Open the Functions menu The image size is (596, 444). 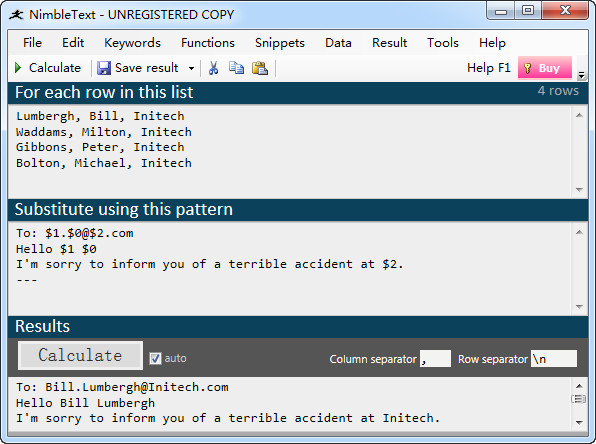(x=208, y=43)
